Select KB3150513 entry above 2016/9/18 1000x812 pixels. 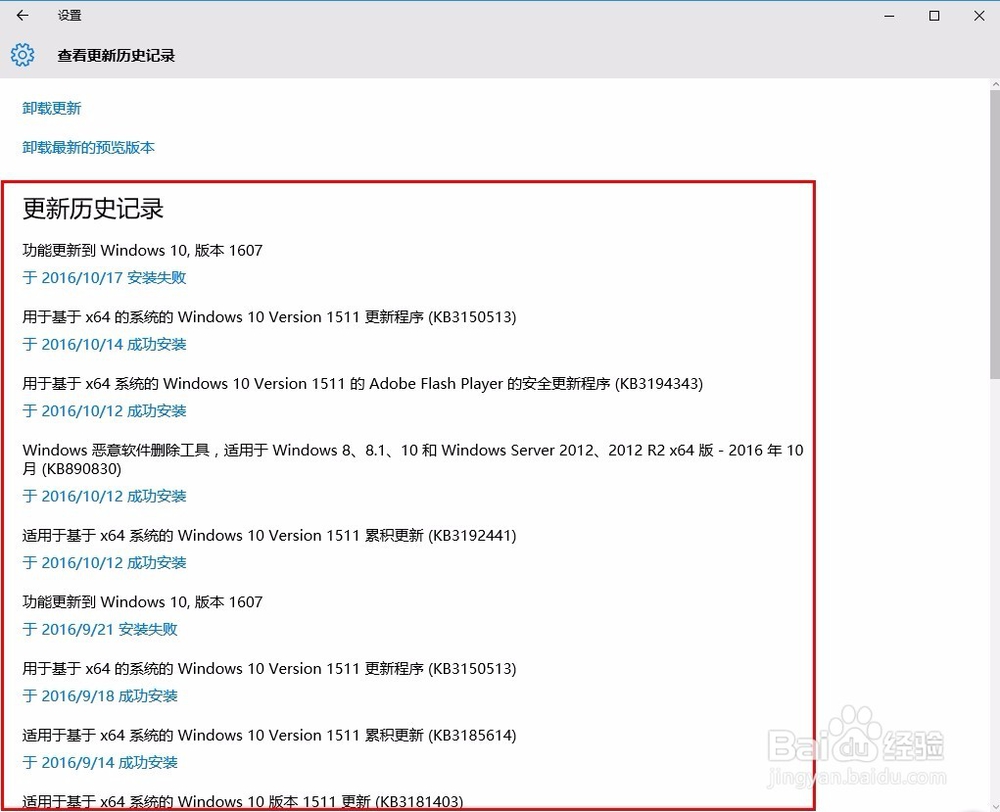269,668
